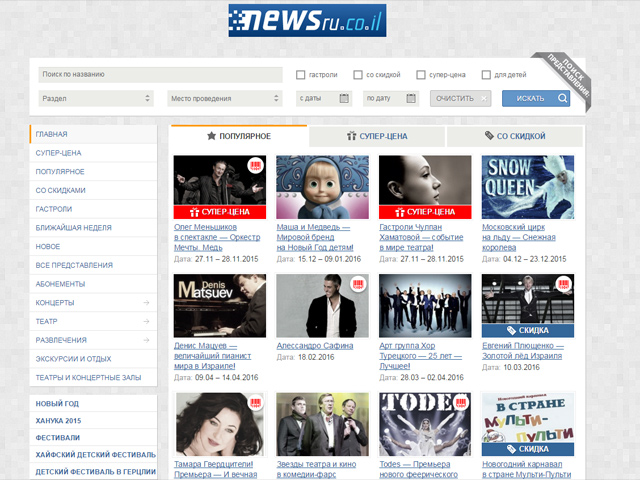The image size is (640, 480).
Task: Switch to the СУПЕР-ЦЕНА tab
Action: [x=377, y=136]
